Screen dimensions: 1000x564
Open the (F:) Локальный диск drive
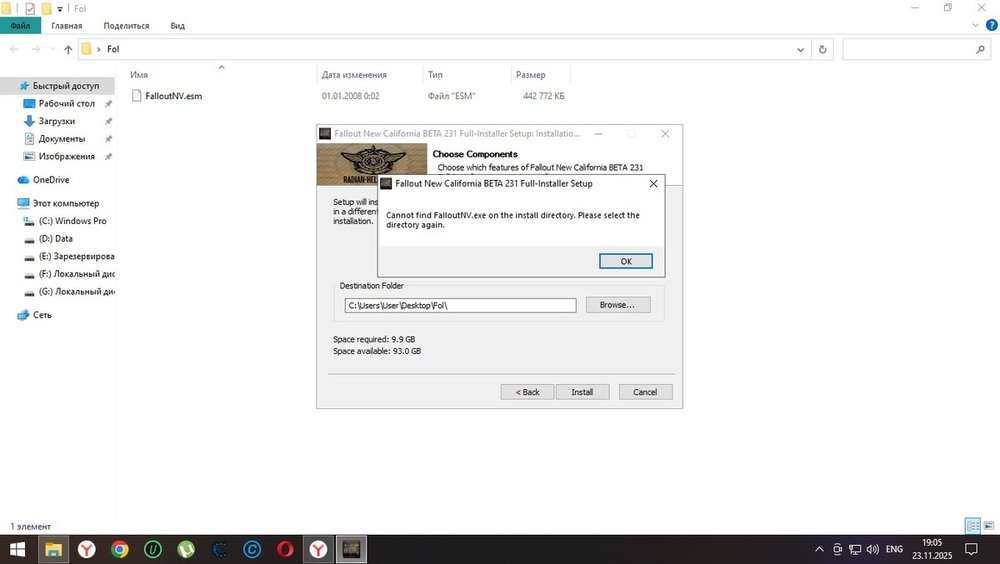(76, 274)
